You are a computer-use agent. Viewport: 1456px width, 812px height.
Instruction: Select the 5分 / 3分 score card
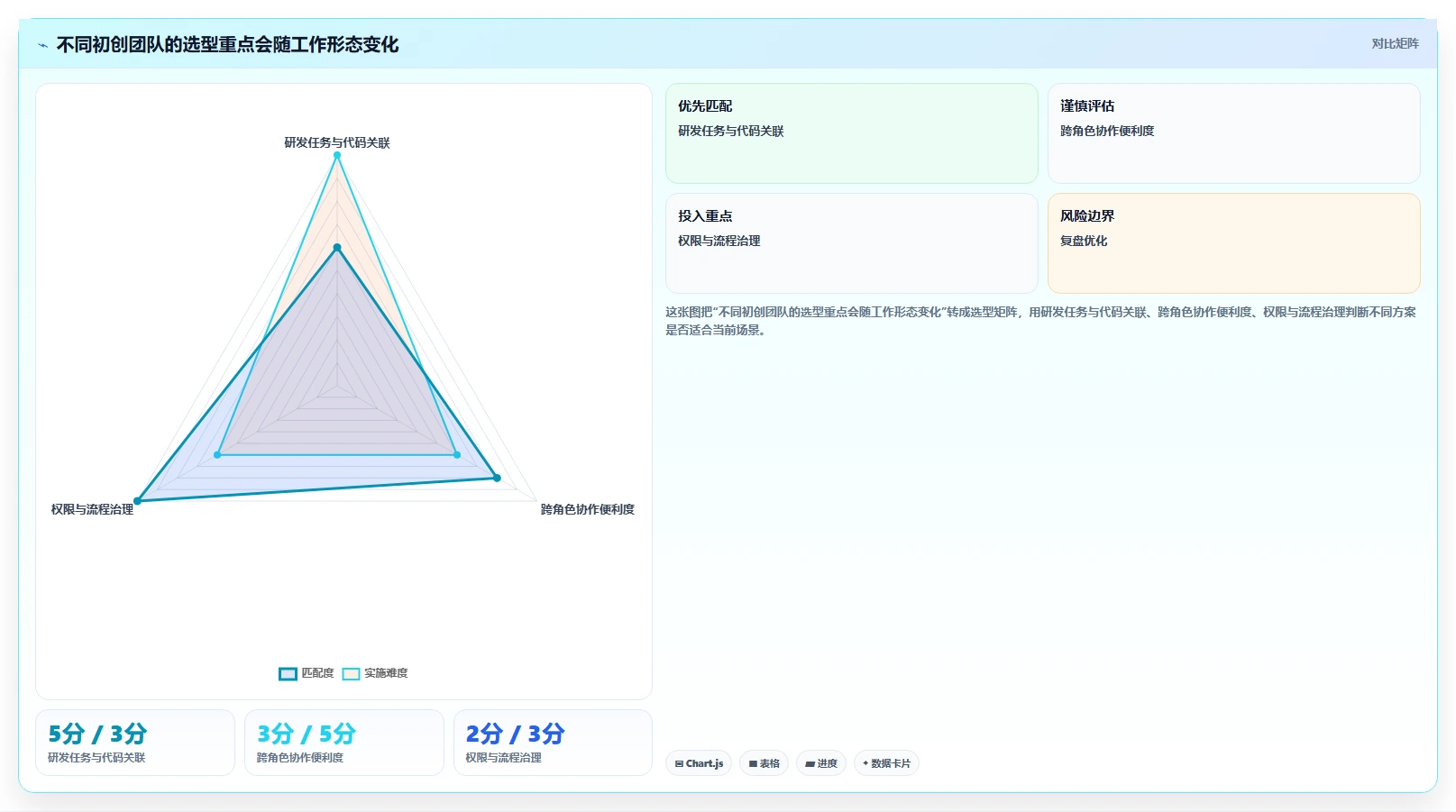[135, 743]
